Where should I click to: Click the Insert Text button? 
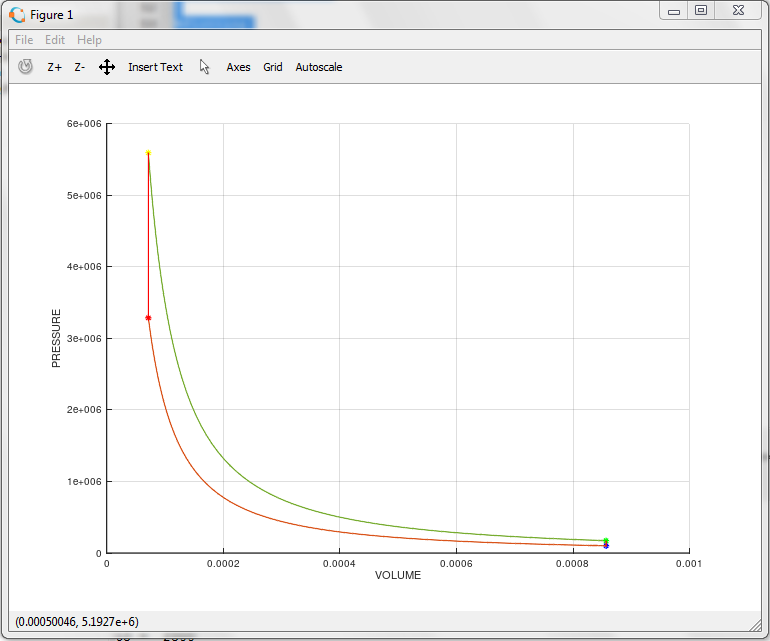click(155, 67)
